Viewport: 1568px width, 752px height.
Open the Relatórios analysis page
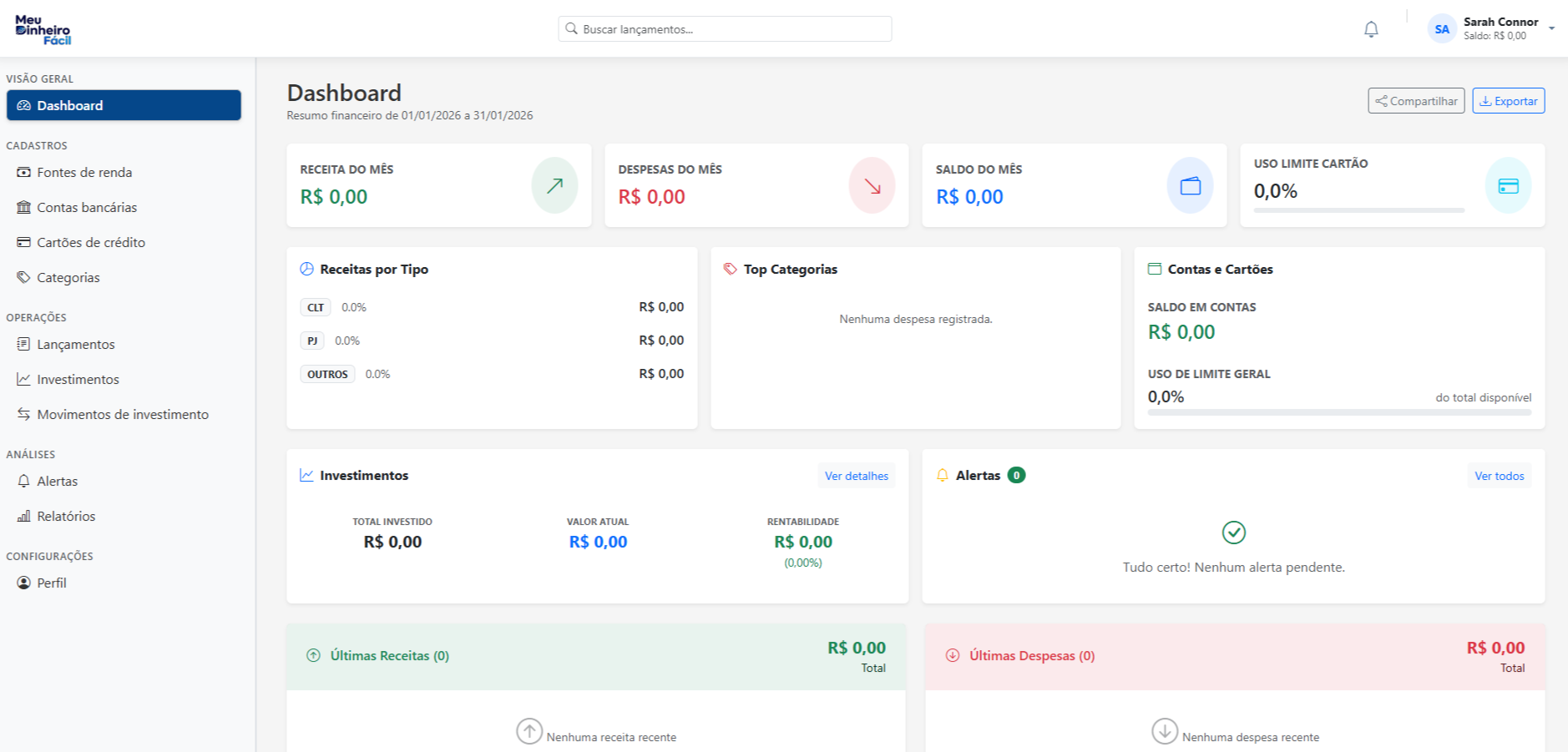coord(66,516)
